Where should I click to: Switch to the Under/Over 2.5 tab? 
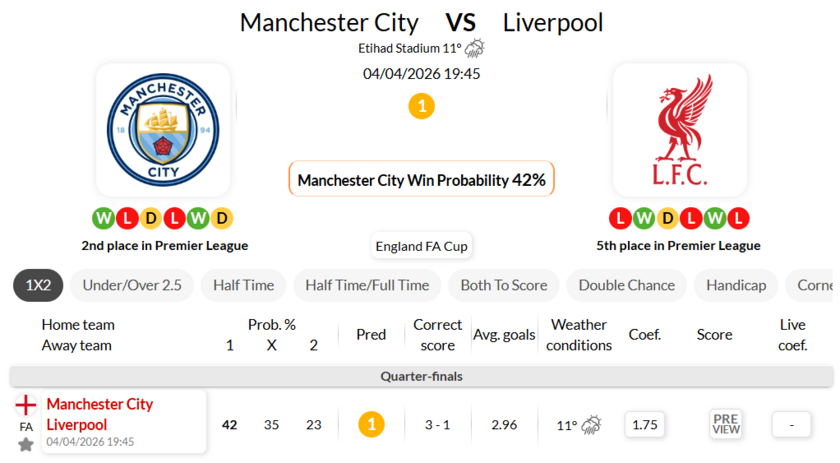(x=132, y=285)
